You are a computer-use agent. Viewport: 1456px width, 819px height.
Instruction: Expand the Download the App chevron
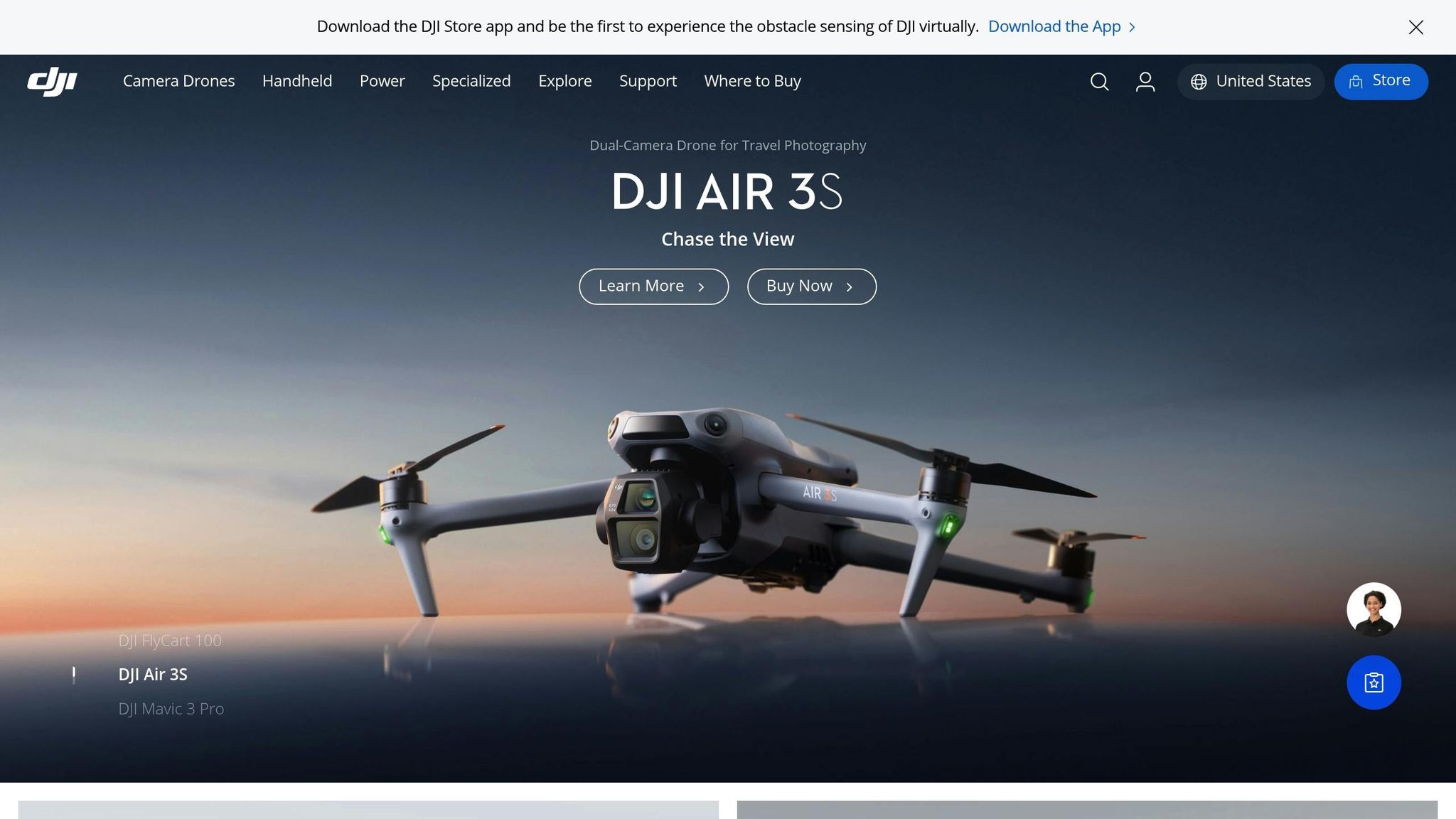(x=1130, y=27)
